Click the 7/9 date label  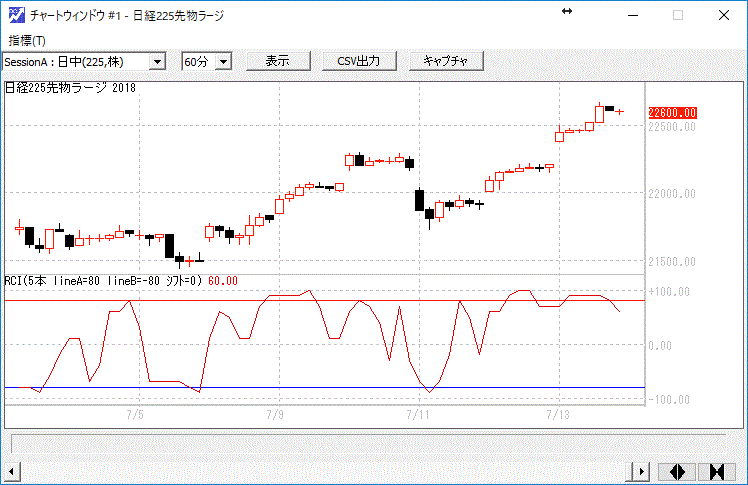(275, 414)
